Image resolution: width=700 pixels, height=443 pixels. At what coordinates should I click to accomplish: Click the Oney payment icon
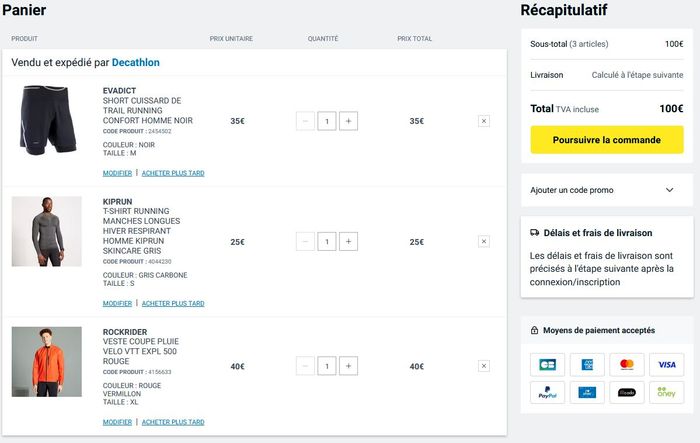pyautogui.click(x=666, y=393)
